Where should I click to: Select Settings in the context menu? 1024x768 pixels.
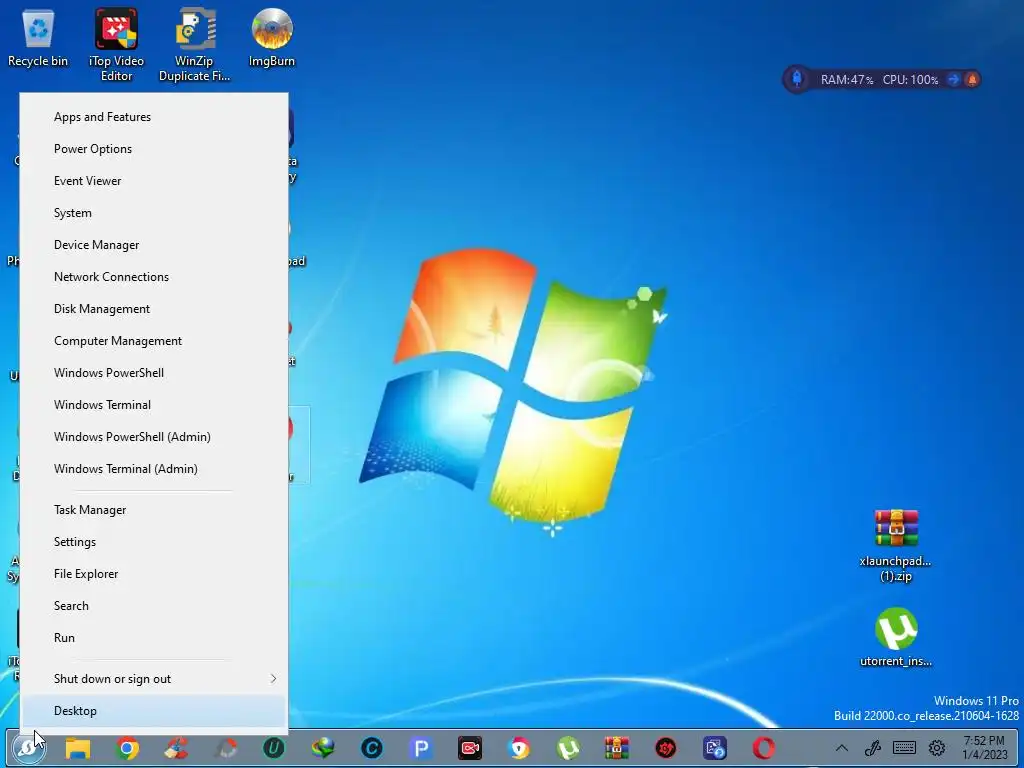[153, 542]
